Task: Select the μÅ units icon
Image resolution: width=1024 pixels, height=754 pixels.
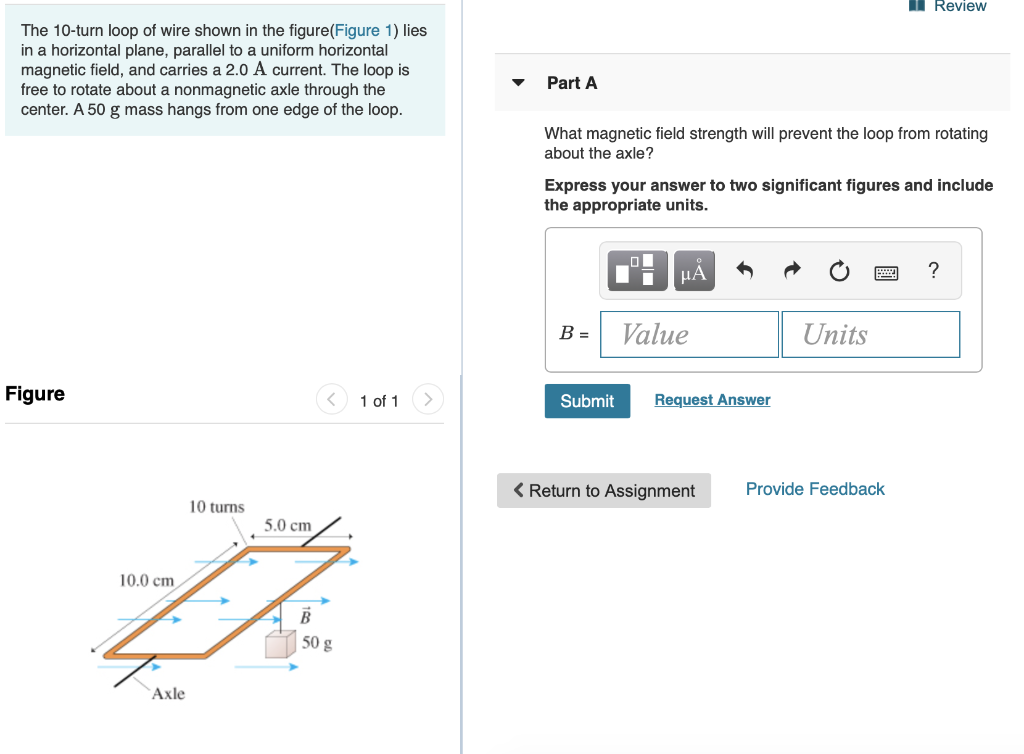Action: click(693, 270)
